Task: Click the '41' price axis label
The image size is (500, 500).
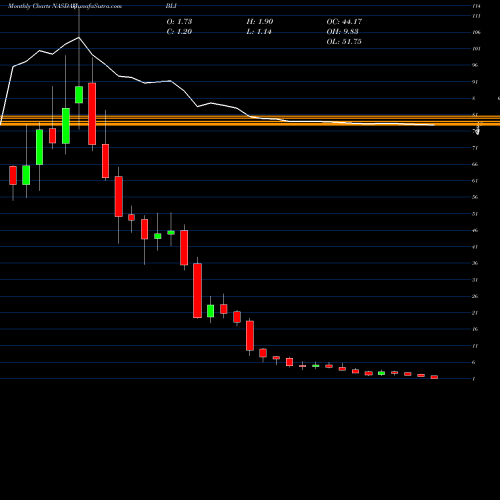Action: click(475, 247)
